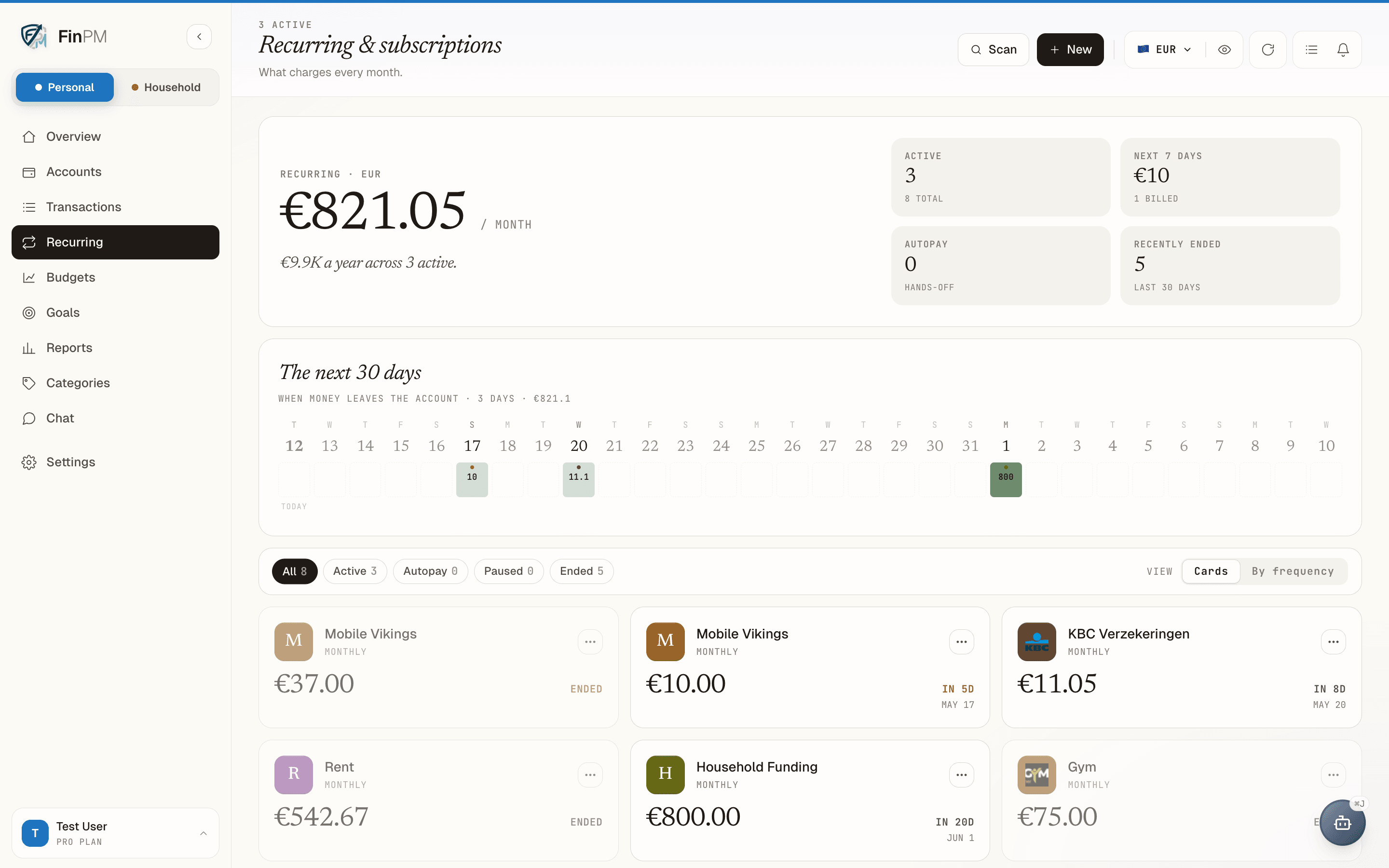Open the EUR currency dropdown

[1165, 49]
